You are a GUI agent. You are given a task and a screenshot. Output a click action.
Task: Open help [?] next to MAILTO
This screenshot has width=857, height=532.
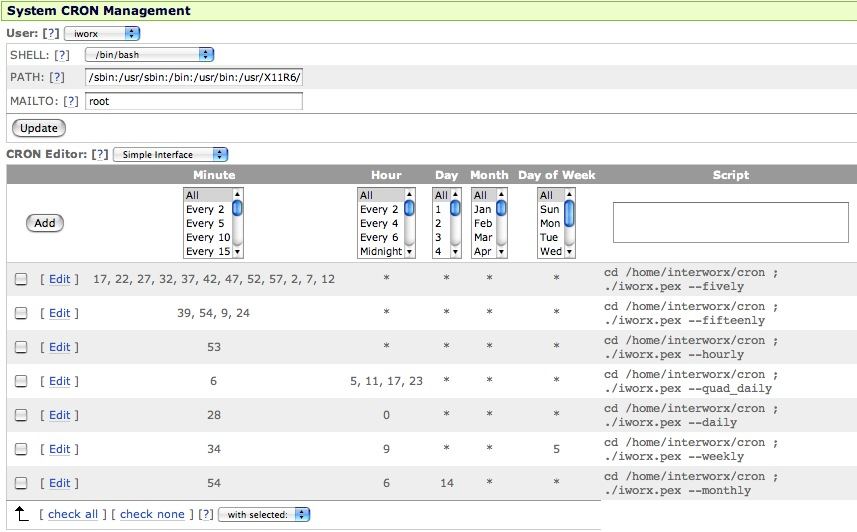click(71, 101)
